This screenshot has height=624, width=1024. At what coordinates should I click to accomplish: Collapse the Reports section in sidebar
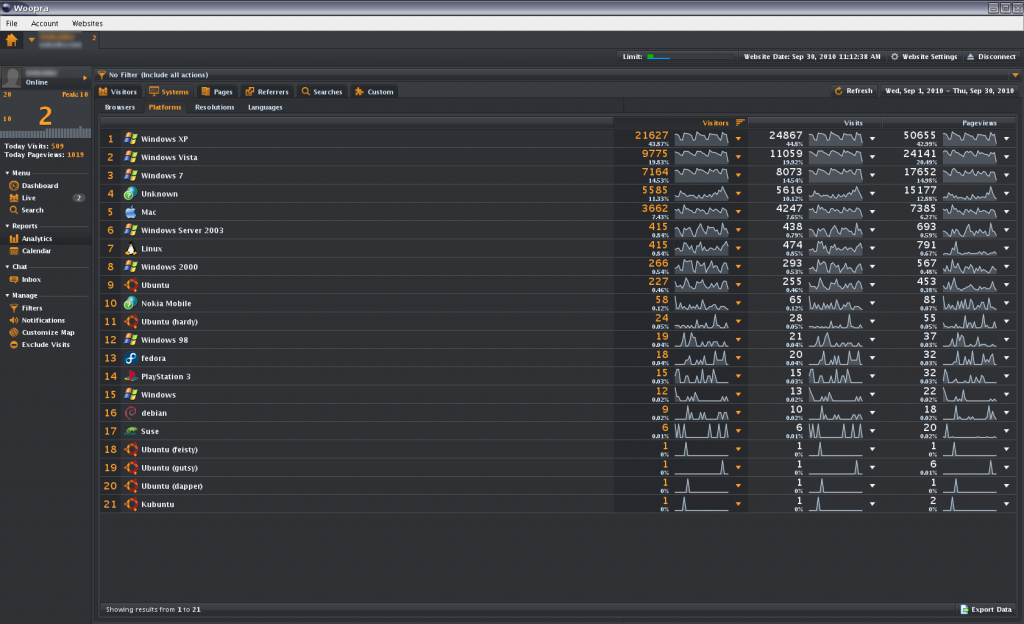tap(7, 226)
